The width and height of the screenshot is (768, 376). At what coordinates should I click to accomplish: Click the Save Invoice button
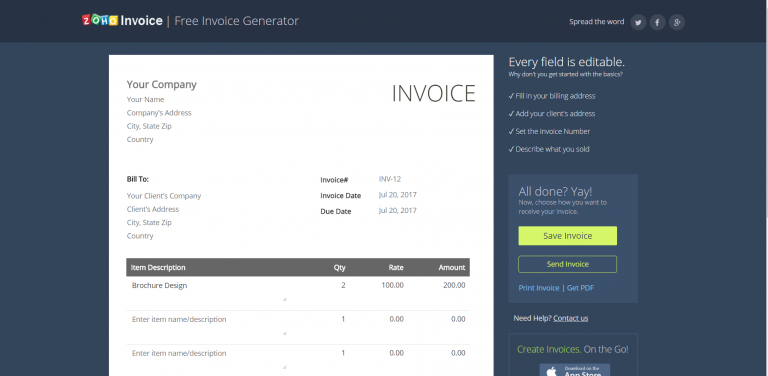(568, 236)
